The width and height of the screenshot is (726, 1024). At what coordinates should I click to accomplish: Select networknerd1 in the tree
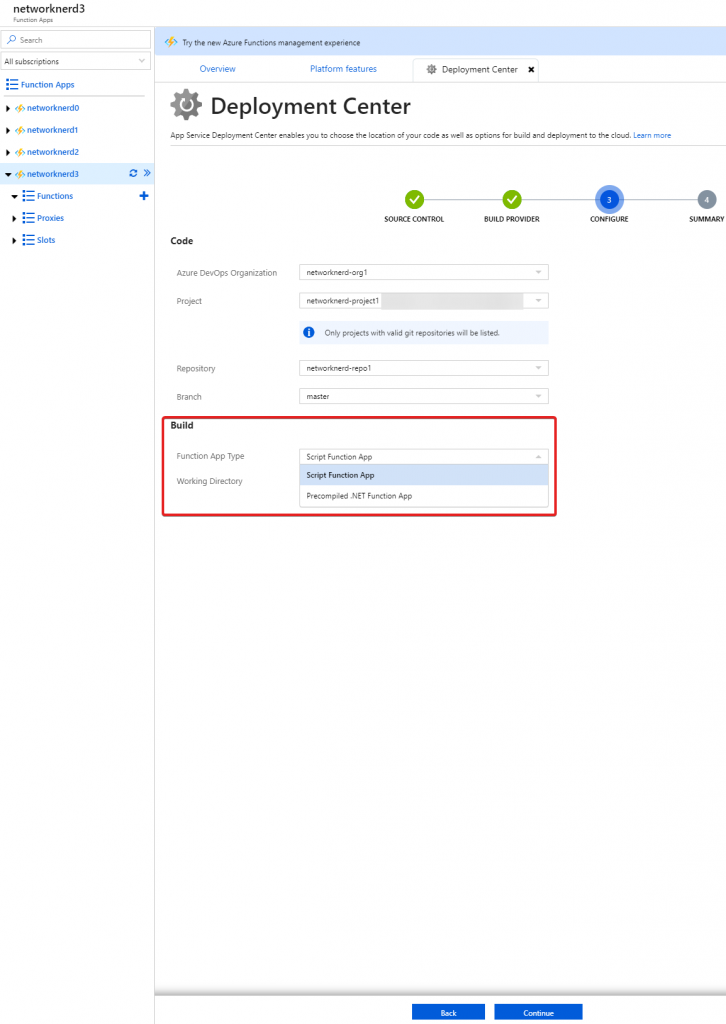(x=52, y=130)
